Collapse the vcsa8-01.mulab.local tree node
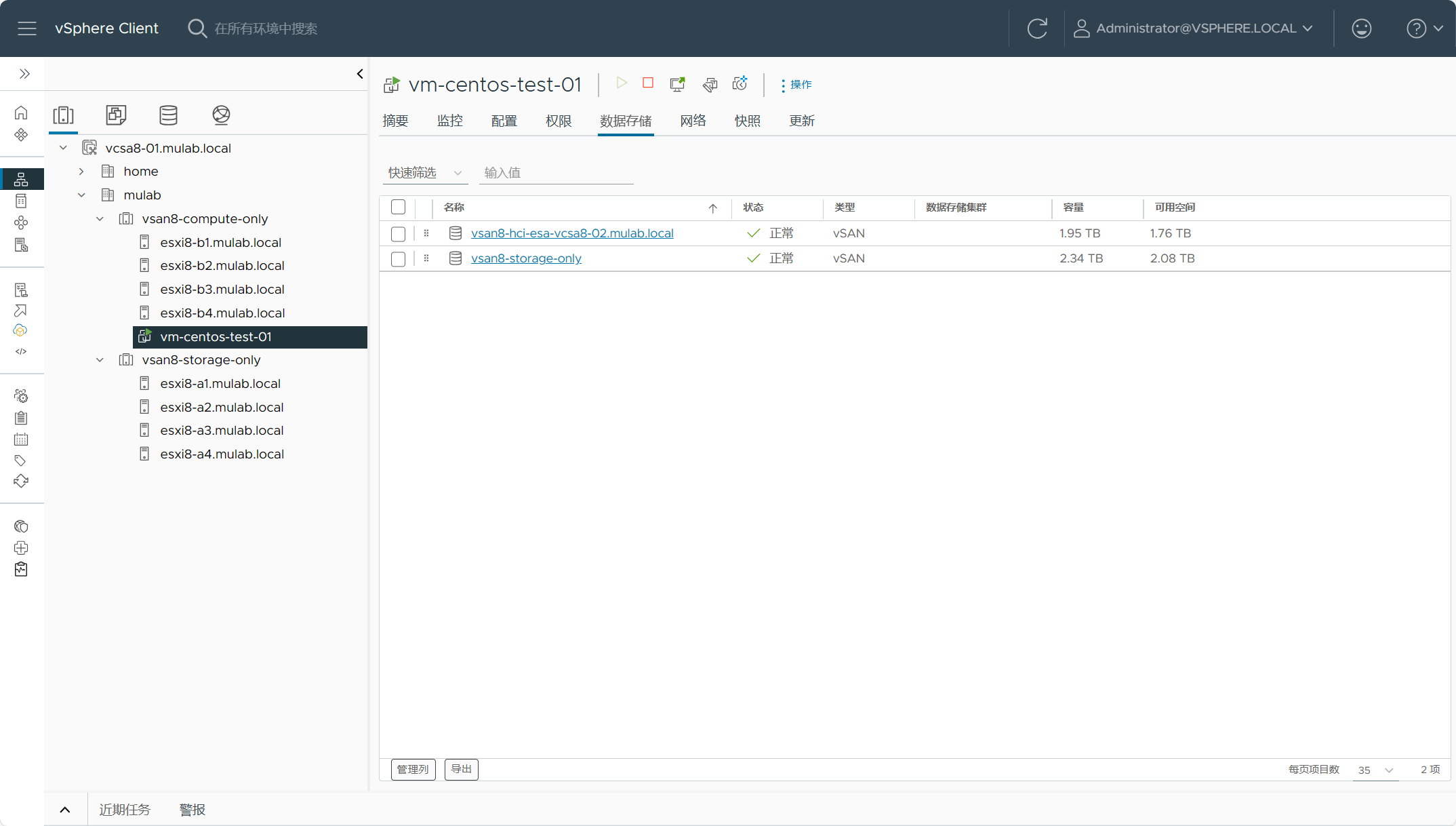Screen dimensions: 1456x826 (63, 148)
